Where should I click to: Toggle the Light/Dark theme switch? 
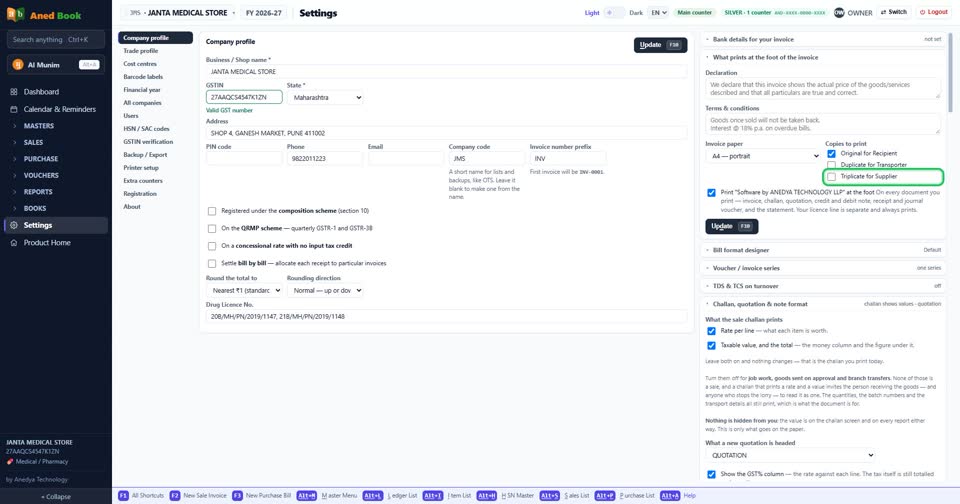click(x=613, y=12)
